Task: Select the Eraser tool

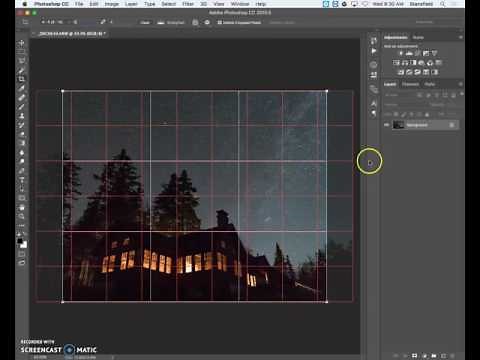Action: [x=22, y=134]
